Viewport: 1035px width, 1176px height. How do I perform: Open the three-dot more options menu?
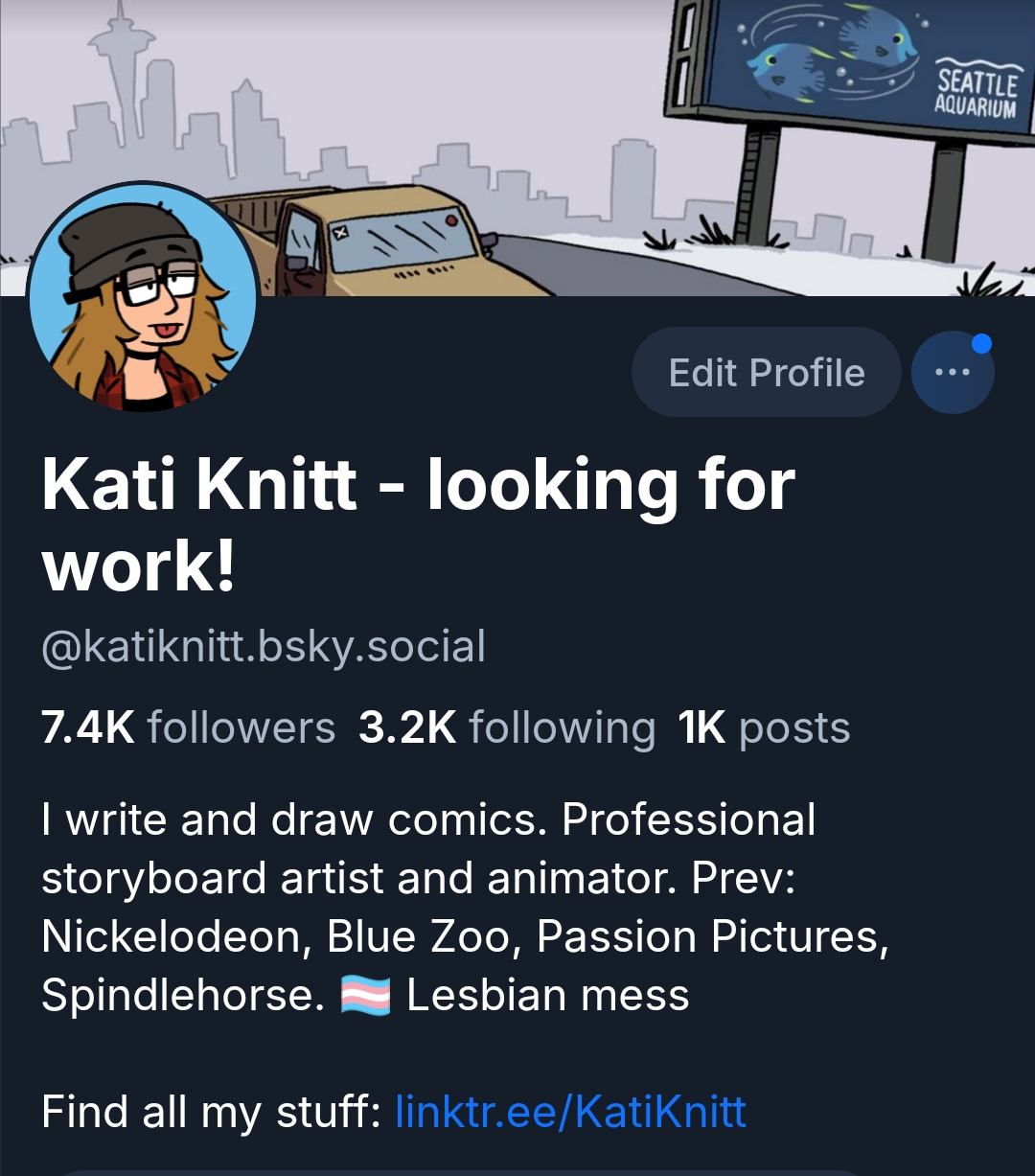click(x=952, y=372)
